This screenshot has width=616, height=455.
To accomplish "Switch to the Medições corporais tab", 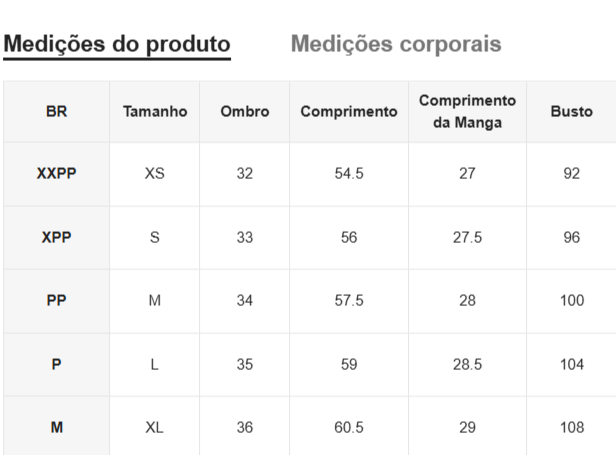I will (396, 44).
